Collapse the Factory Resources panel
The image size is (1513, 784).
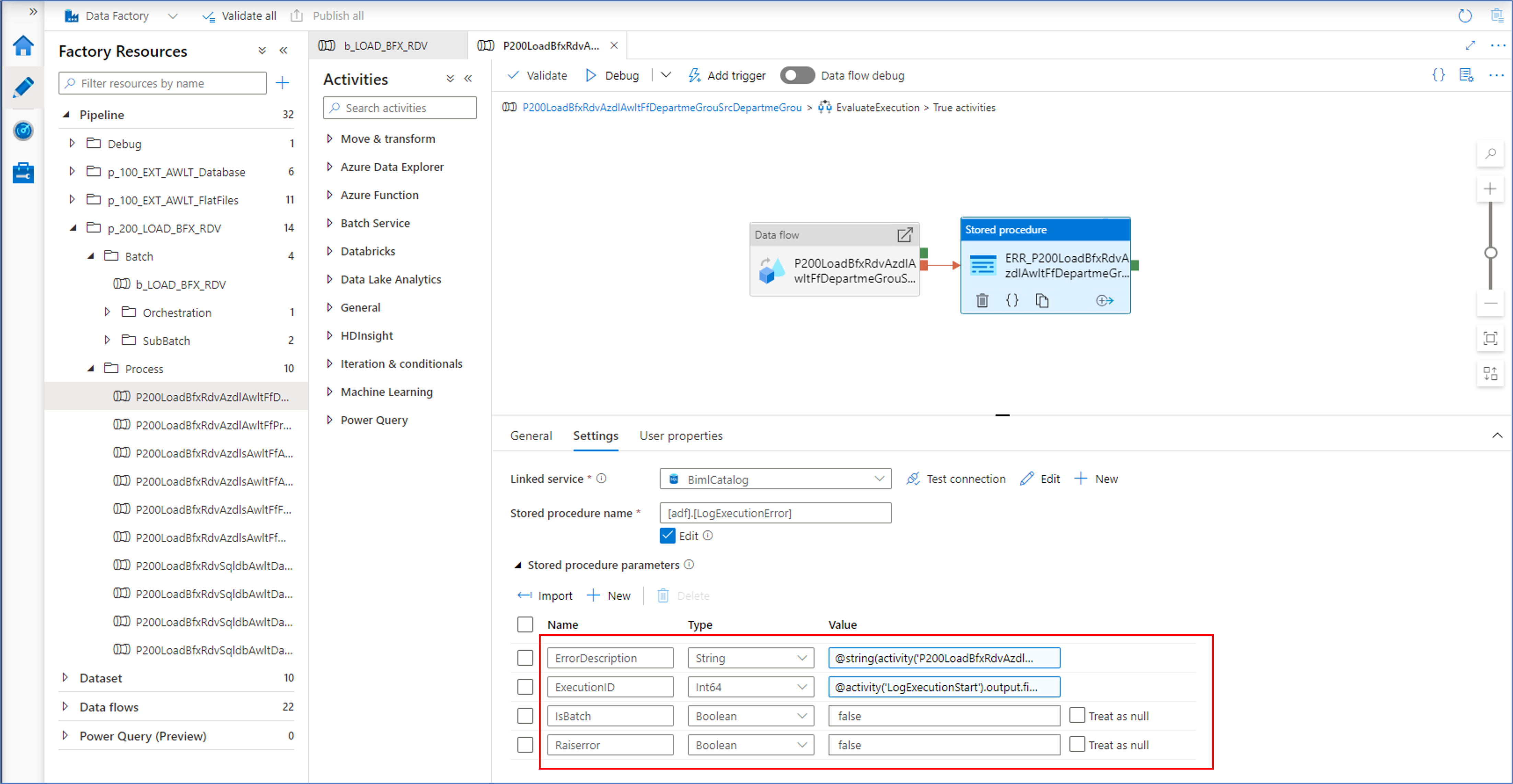click(x=284, y=50)
